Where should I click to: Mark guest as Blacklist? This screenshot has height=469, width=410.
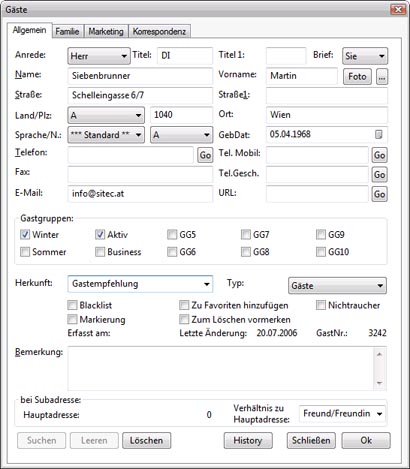[72, 305]
